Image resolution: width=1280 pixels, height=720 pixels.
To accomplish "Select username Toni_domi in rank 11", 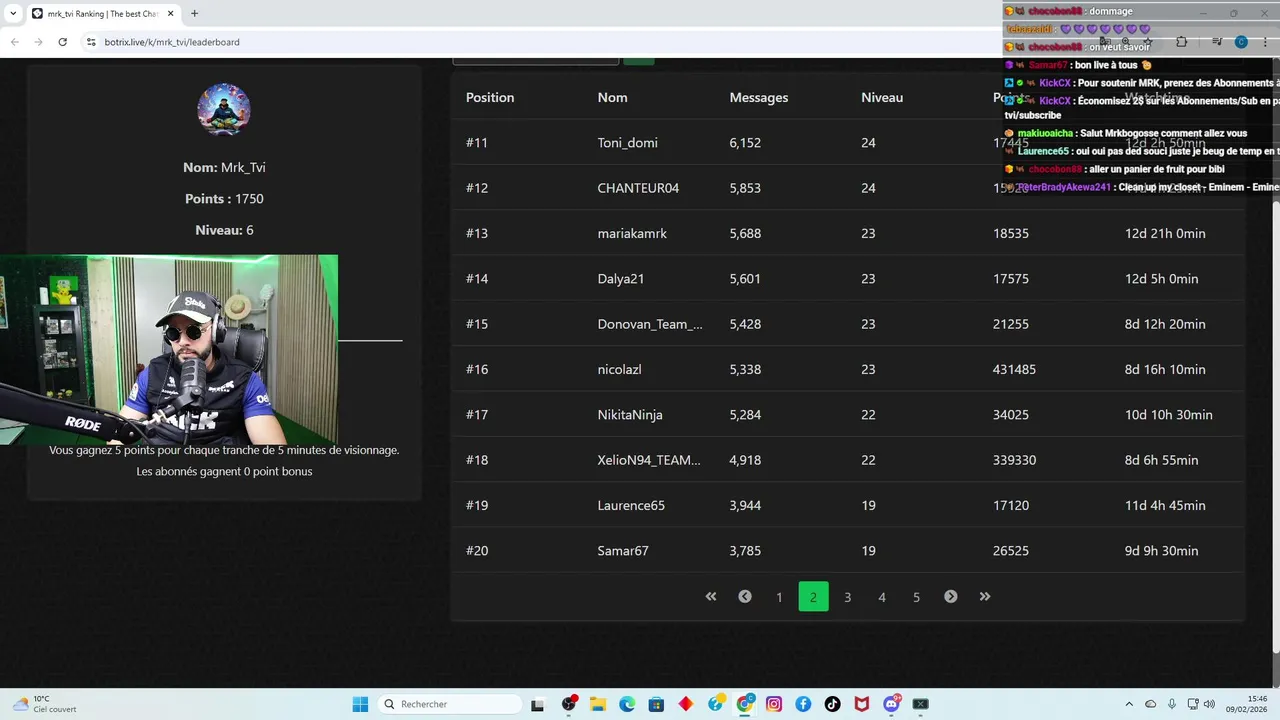I will click(x=628, y=143).
